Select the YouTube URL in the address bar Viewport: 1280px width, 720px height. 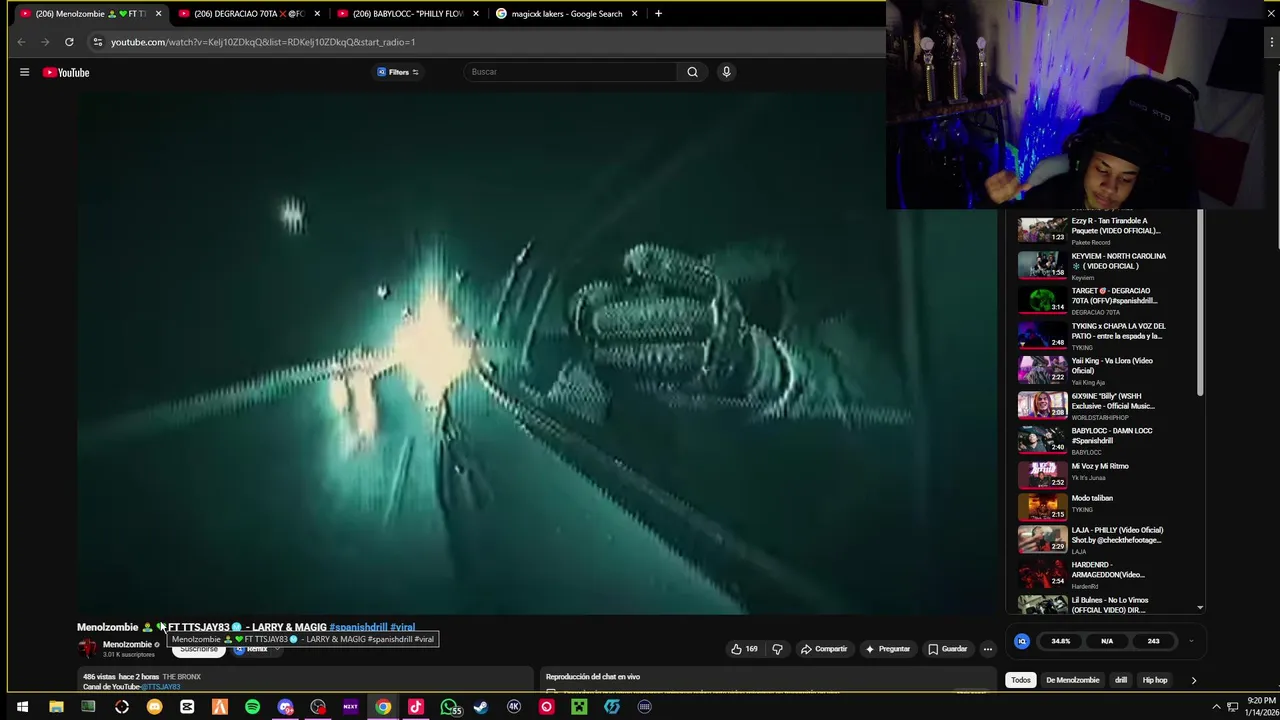(263, 42)
